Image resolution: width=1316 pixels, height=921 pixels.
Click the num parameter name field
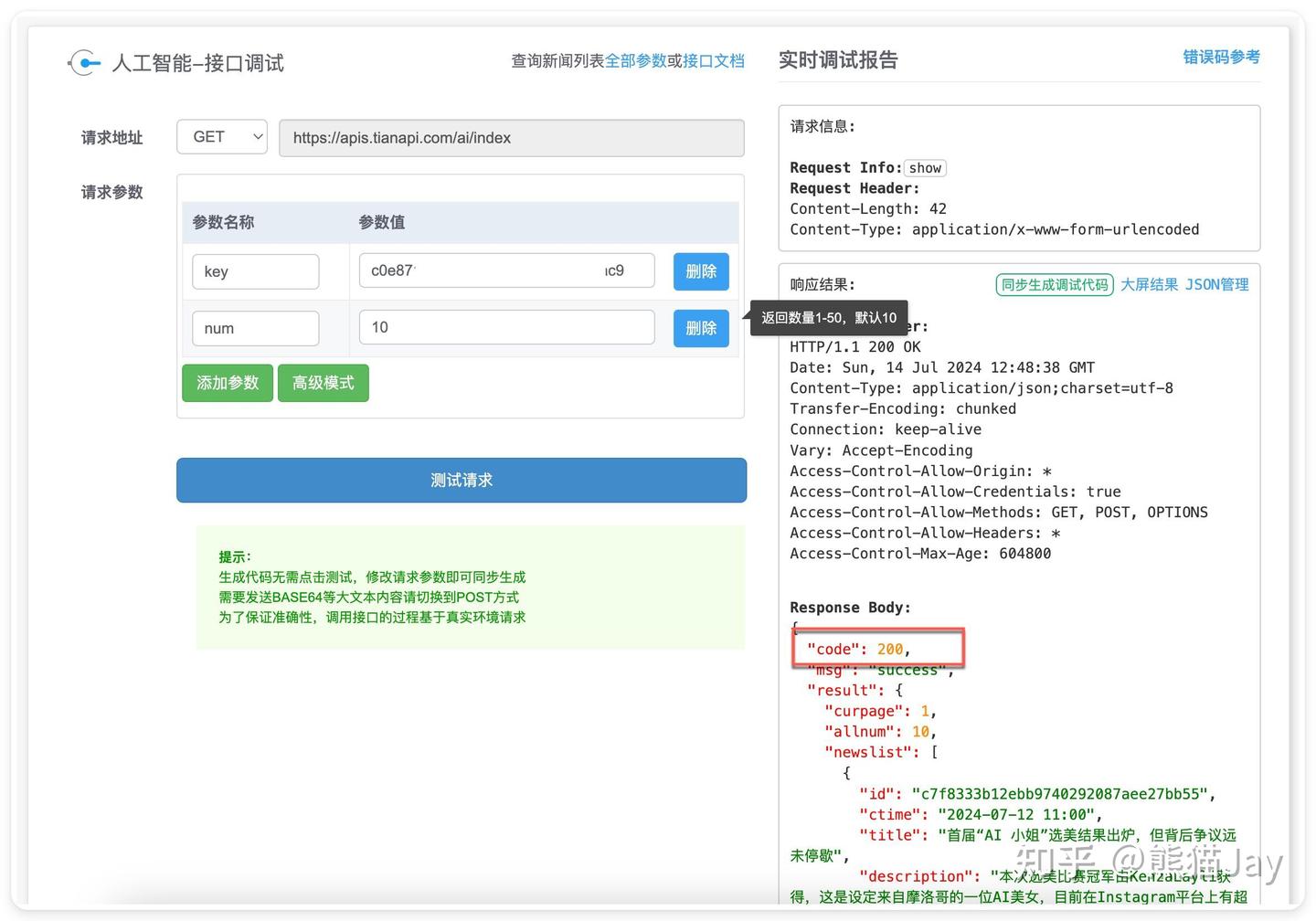click(x=255, y=328)
